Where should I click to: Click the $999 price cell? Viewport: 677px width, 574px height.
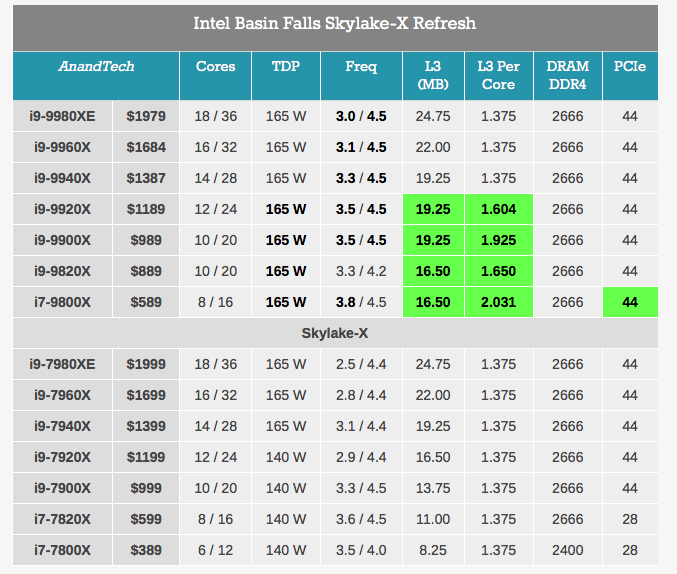pos(146,488)
